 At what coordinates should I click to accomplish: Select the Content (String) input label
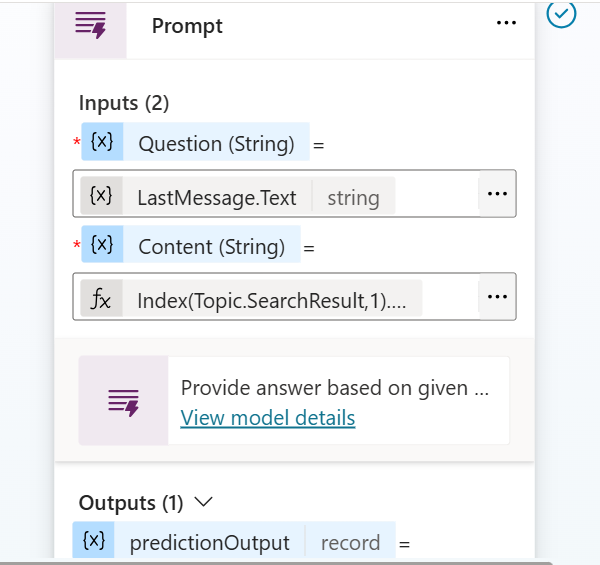[212, 247]
